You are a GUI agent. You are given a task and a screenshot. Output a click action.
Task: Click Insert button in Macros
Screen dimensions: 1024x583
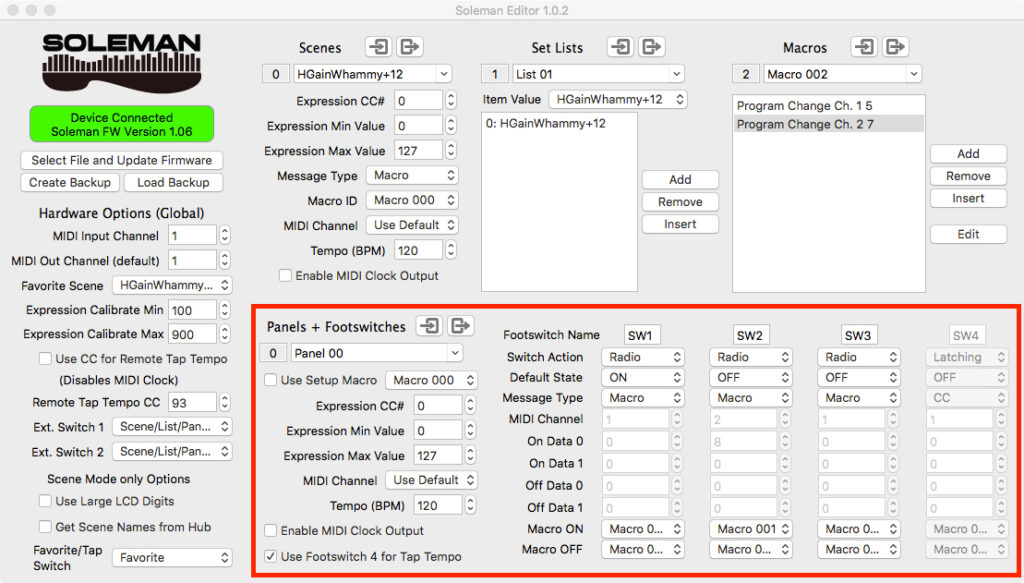968,198
